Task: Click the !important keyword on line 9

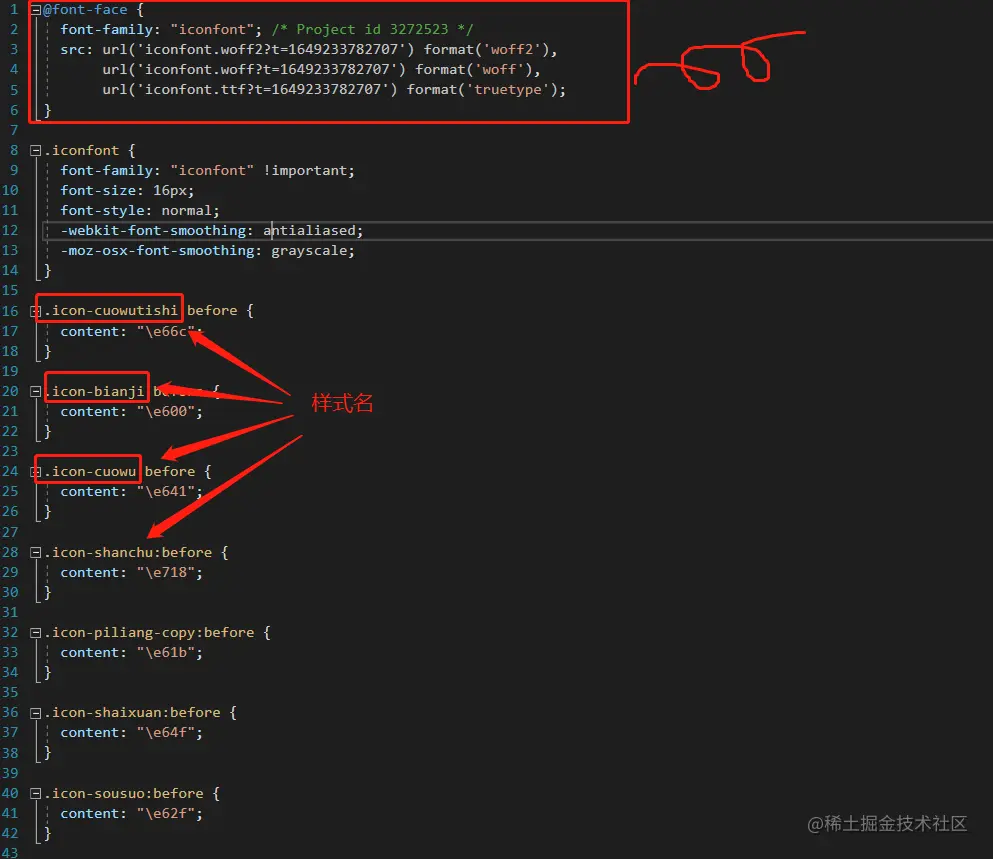Action: pyautogui.click(x=305, y=170)
